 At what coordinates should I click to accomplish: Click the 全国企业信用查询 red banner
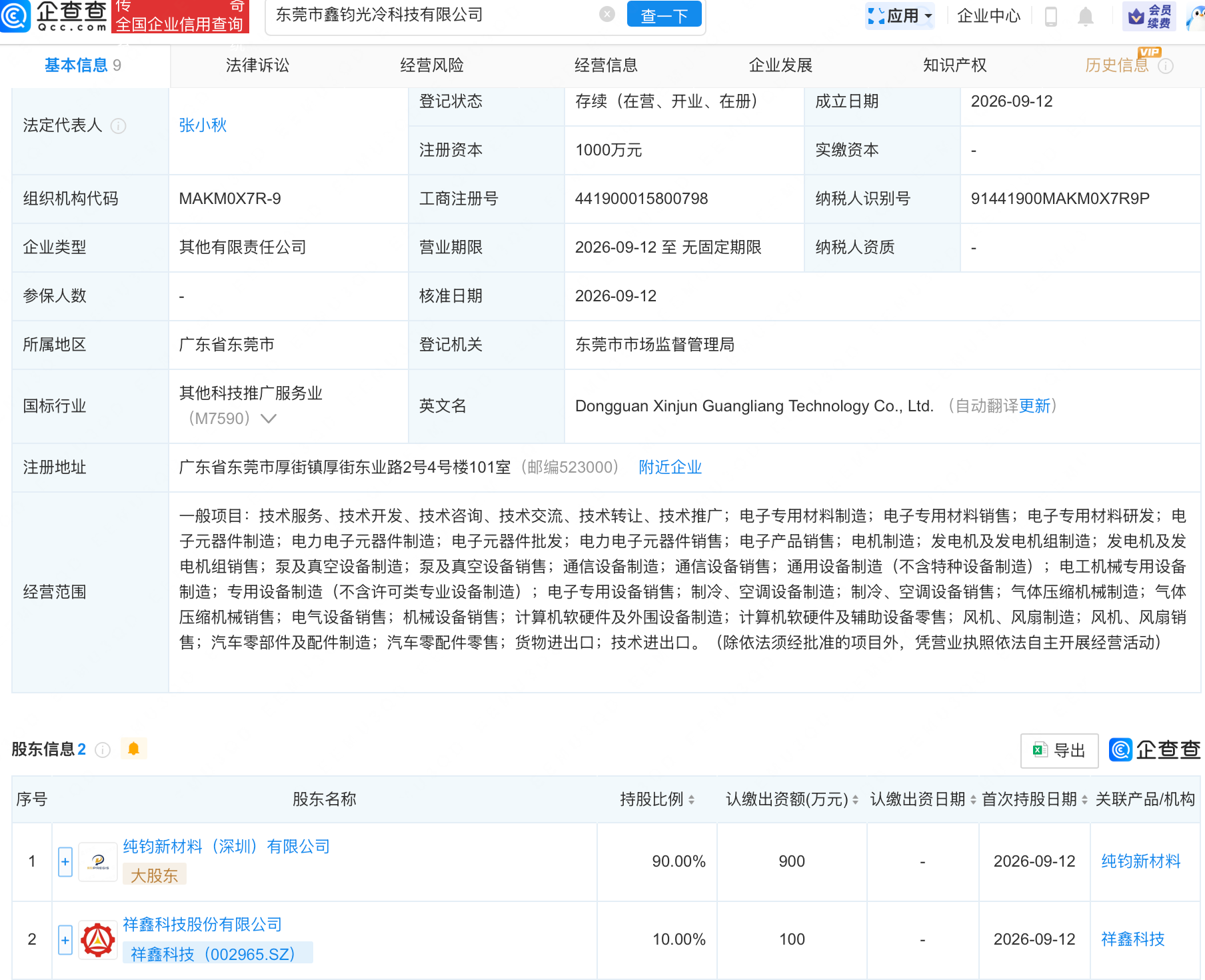point(180,16)
